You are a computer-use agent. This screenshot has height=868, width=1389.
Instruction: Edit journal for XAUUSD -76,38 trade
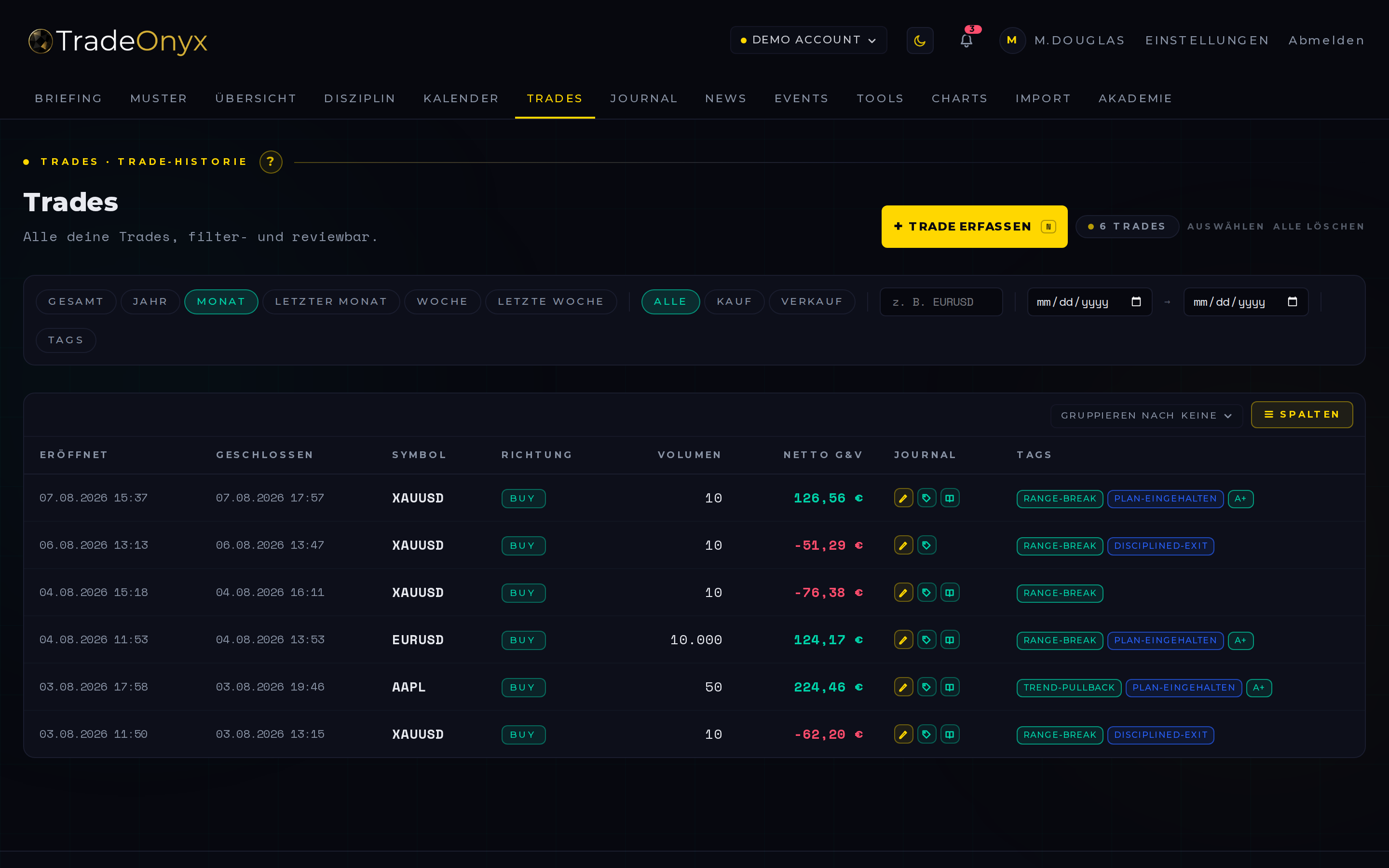903,593
